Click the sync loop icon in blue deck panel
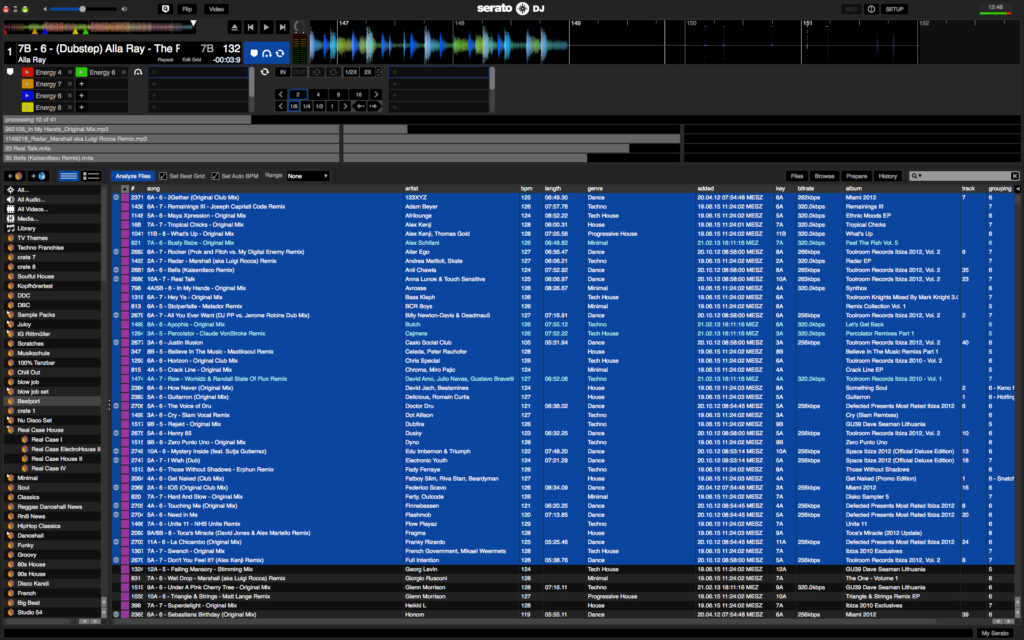 pyautogui.click(x=280, y=54)
